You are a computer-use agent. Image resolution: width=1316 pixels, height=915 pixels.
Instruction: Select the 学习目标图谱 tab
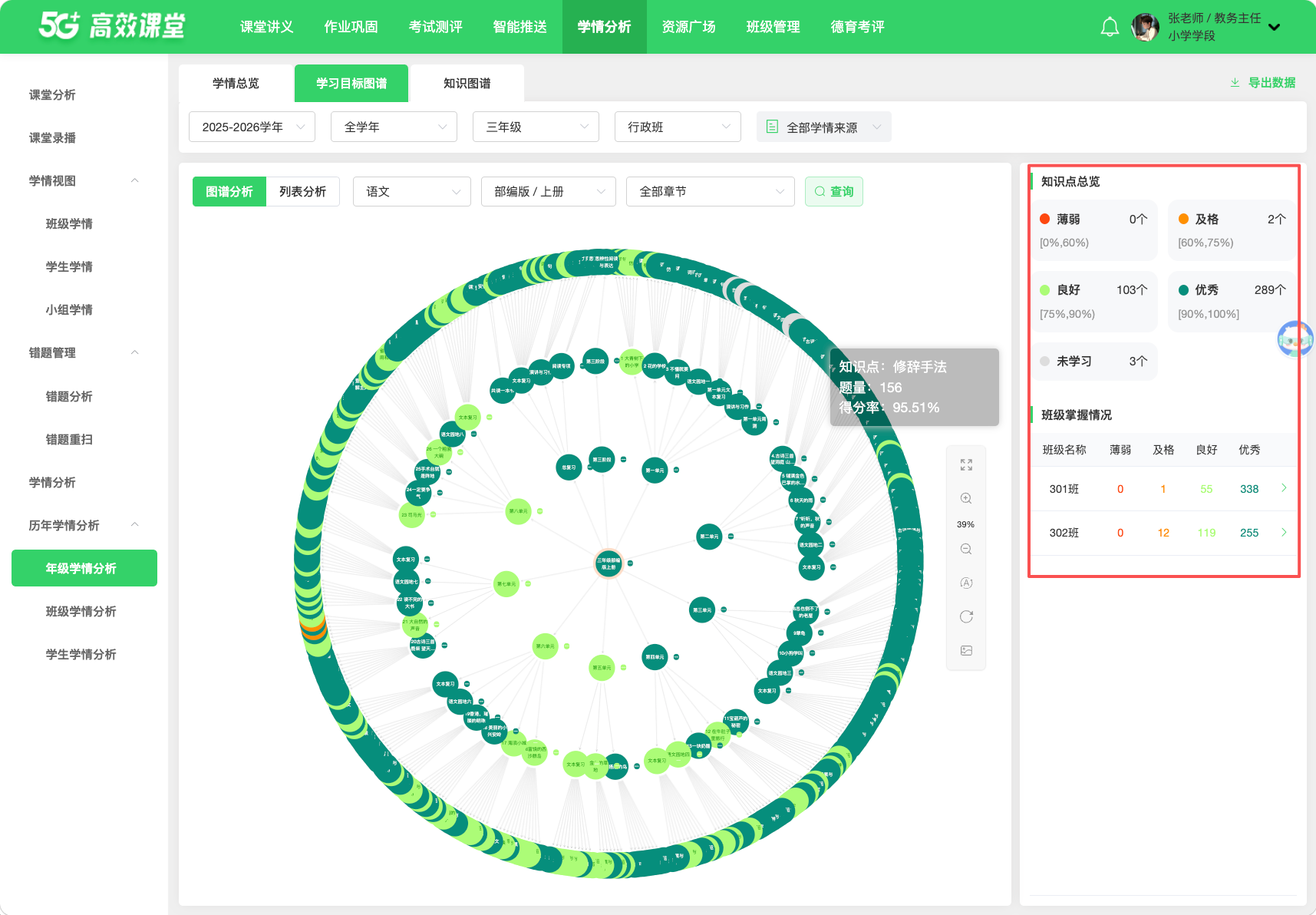click(351, 83)
